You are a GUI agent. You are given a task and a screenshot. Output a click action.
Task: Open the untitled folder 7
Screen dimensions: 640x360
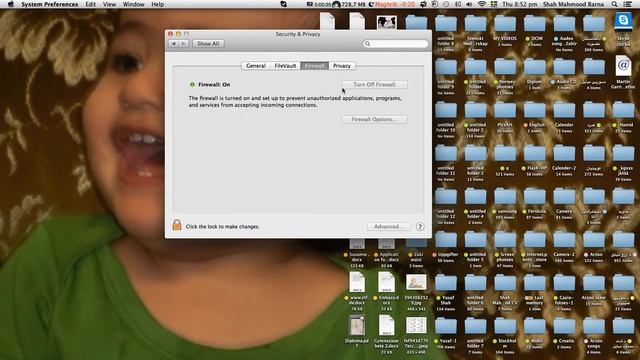tap(475, 327)
